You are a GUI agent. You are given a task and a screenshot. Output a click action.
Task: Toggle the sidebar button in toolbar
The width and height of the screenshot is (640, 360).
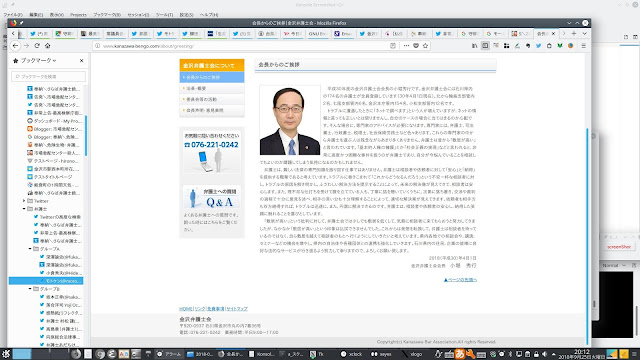485,46
